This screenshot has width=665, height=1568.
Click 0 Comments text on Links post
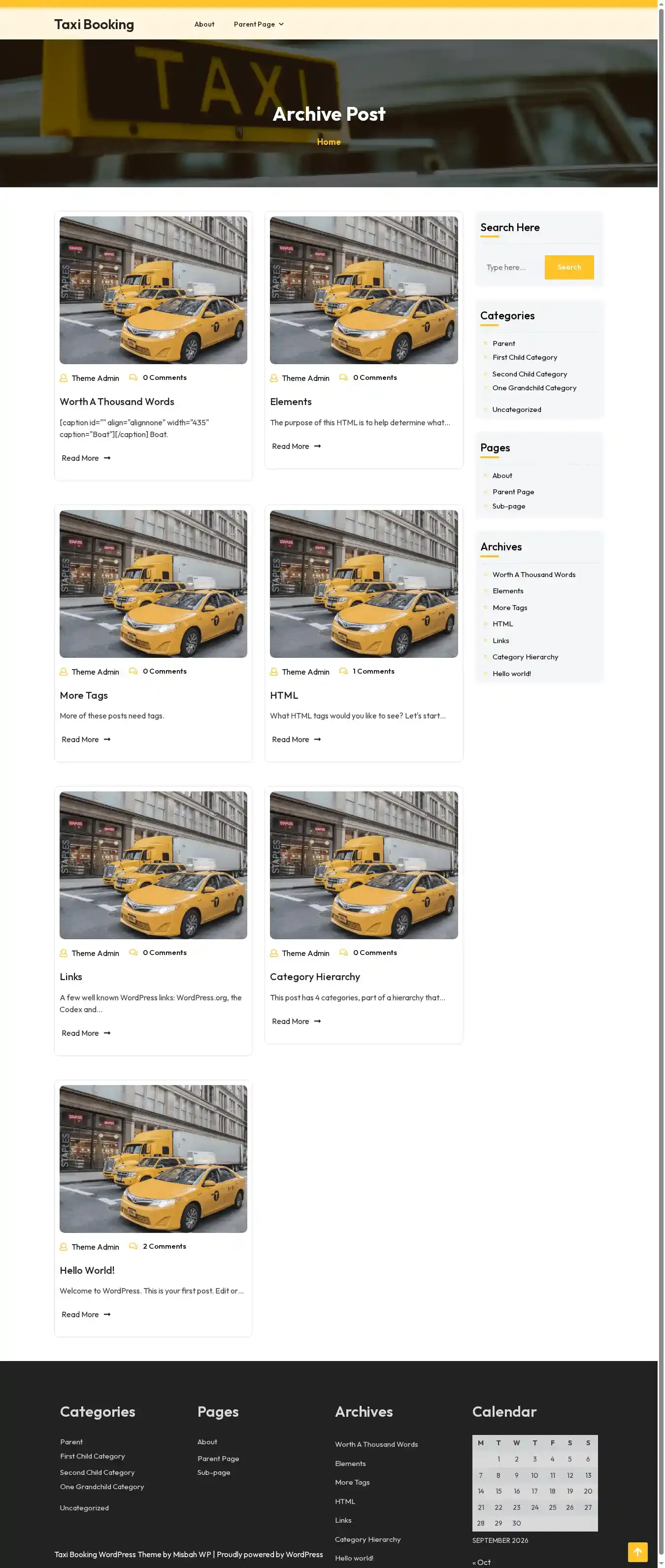[165, 953]
